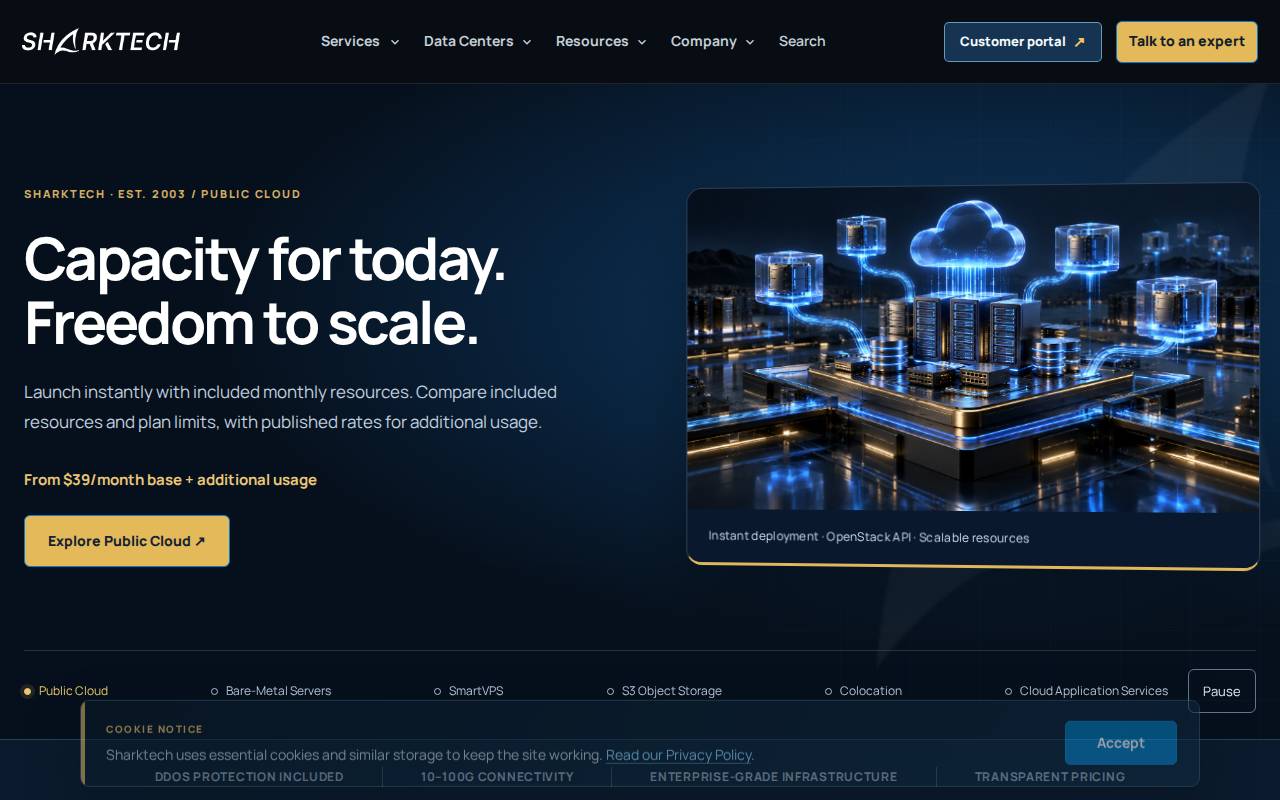This screenshot has width=1280, height=800.
Task: Expand the Data Centers dropdown chevron
Action: 527,42
